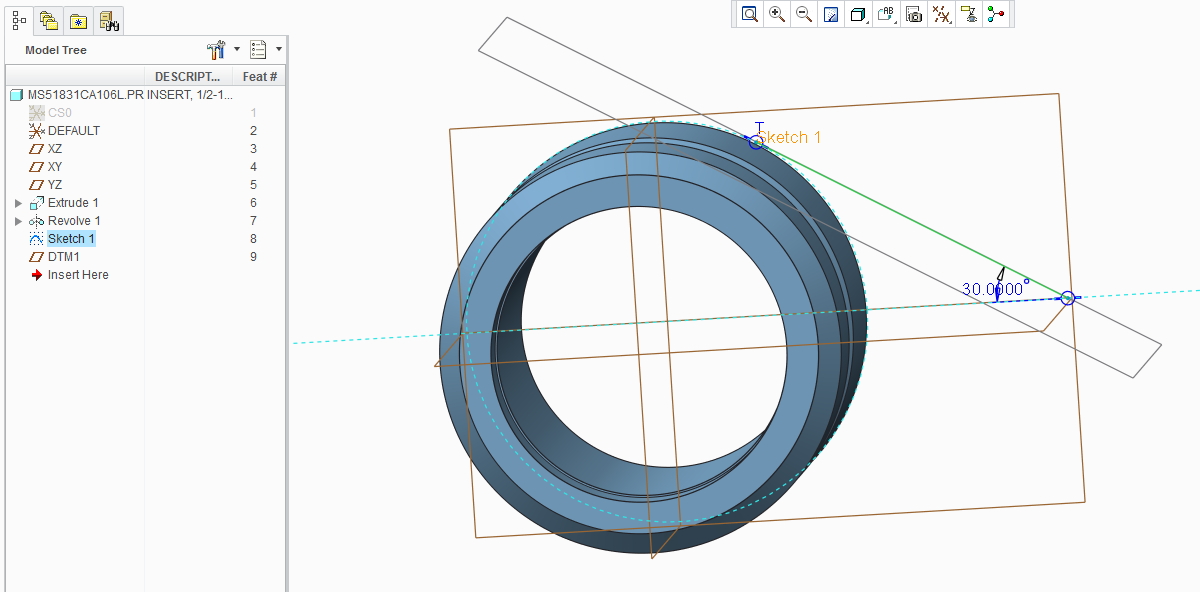Expand the Extrude 1 feature
Viewport: 1200px width, 592px height.
(18, 203)
